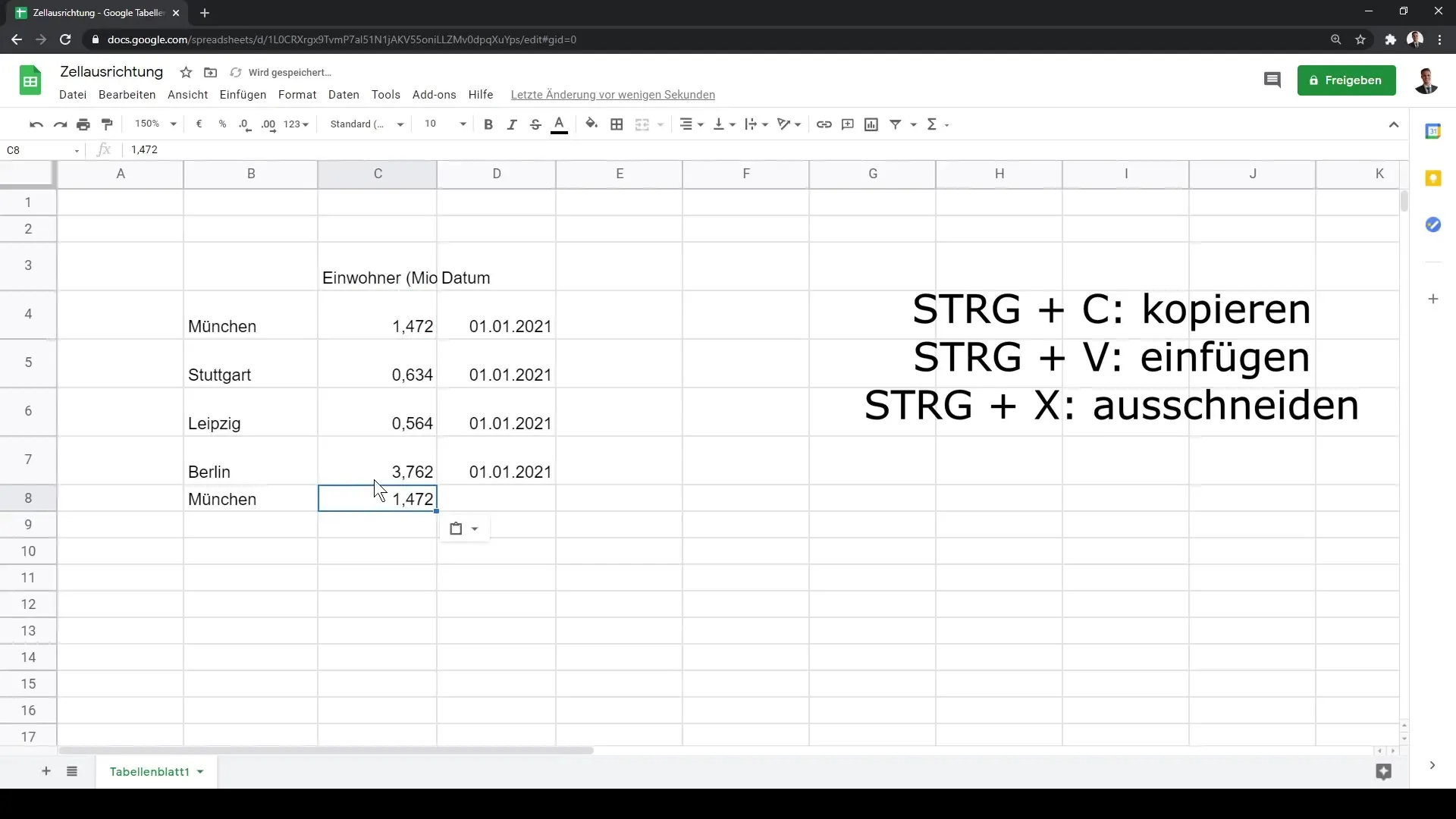The height and width of the screenshot is (819, 1456).
Task: Format as percent icon
Action: click(222, 124)
